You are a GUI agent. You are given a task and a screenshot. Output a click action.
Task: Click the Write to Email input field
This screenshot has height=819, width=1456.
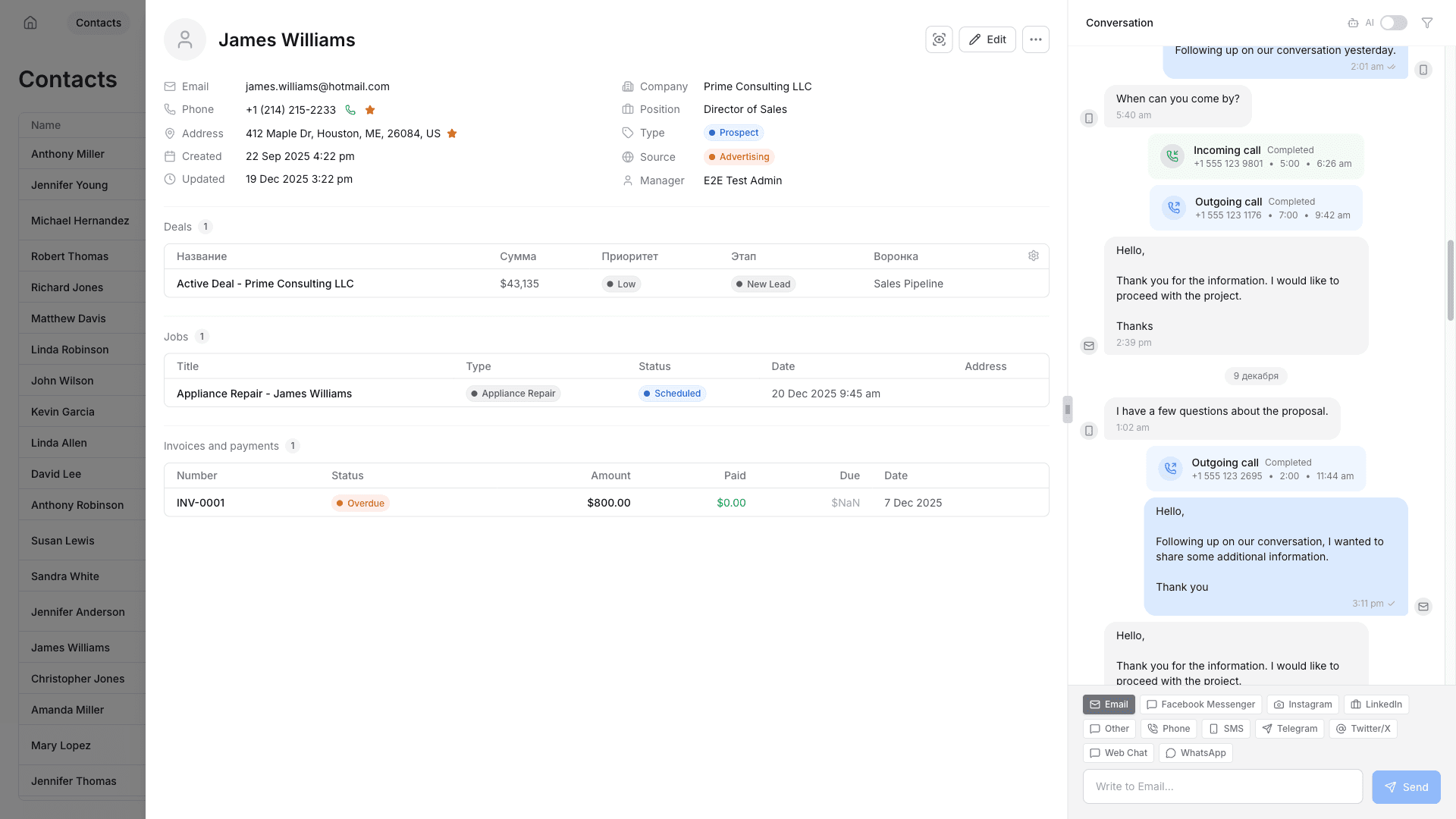pos(1222,786)
